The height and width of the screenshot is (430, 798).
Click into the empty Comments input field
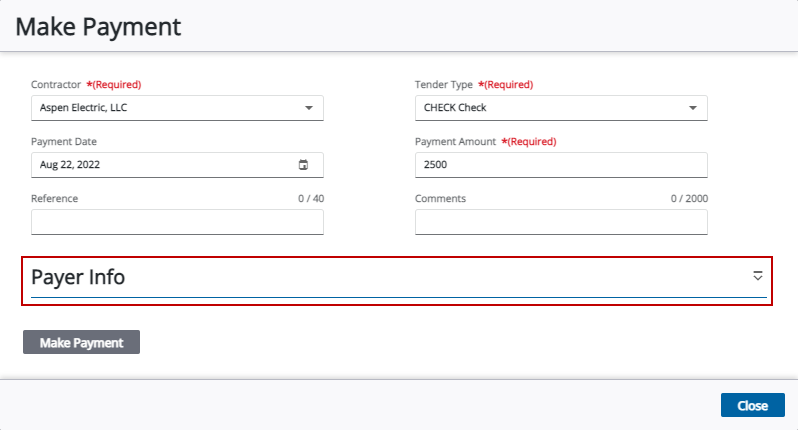pyautogui.click(x=561, y=222)
